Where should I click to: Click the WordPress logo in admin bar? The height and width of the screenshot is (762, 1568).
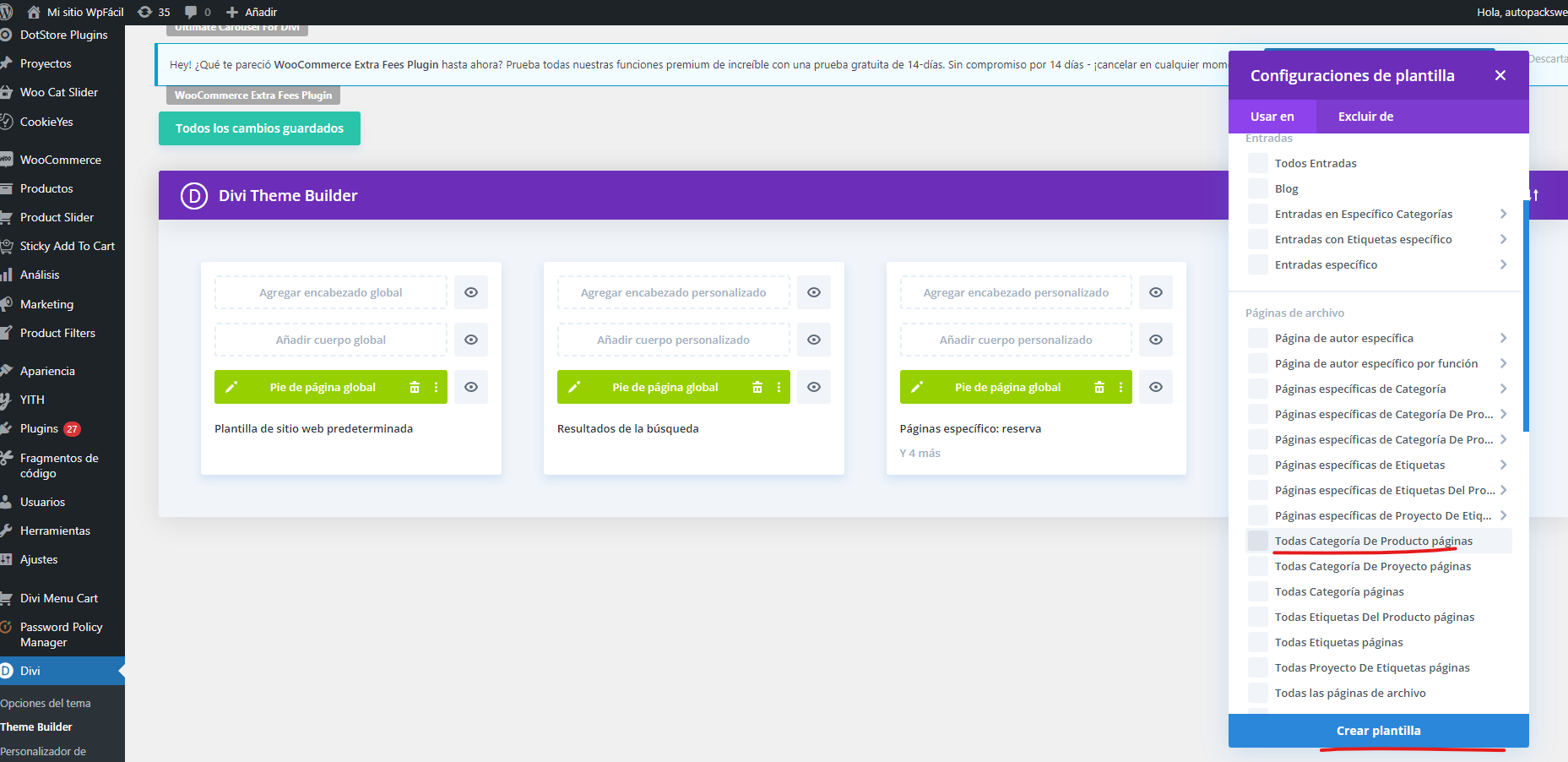click(6, 12)
